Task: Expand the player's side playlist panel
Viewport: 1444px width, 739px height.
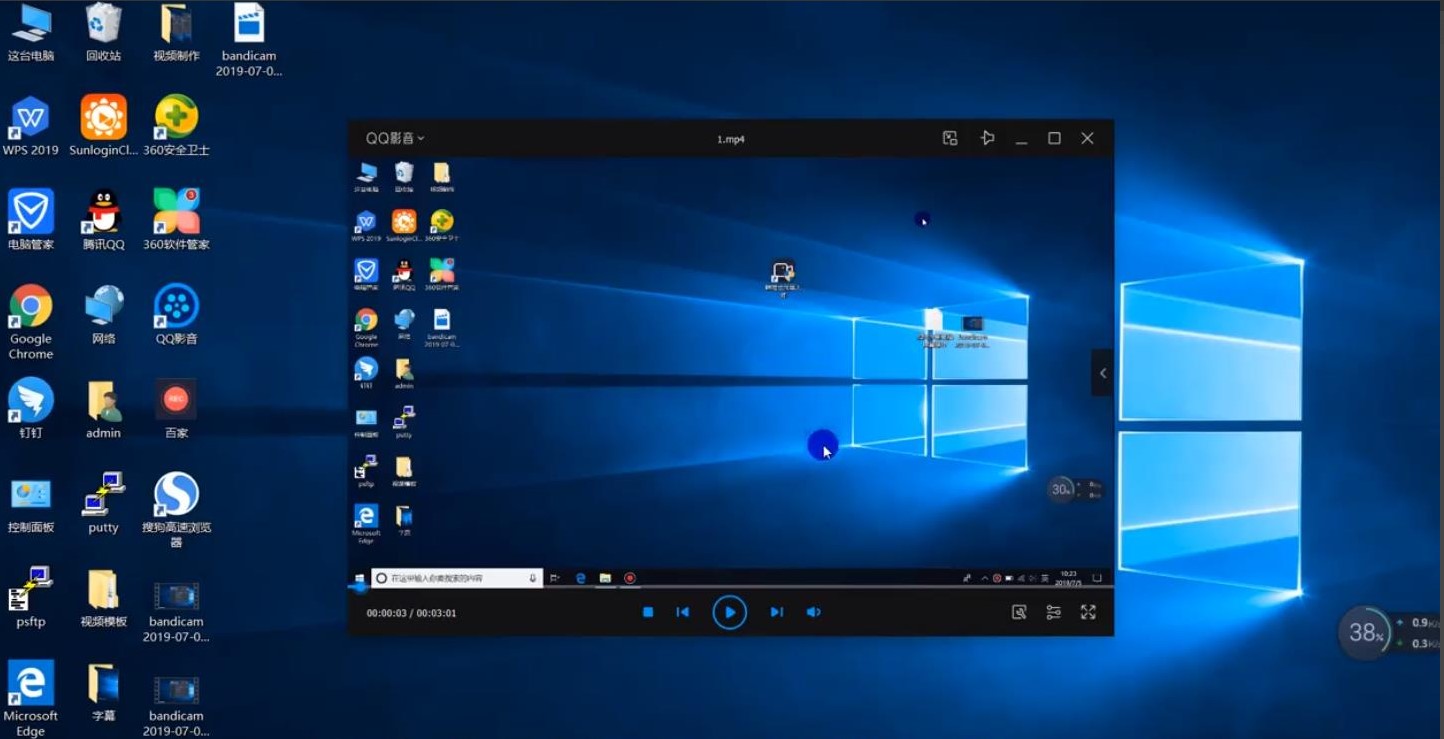Action: (x=1102, y=373)
